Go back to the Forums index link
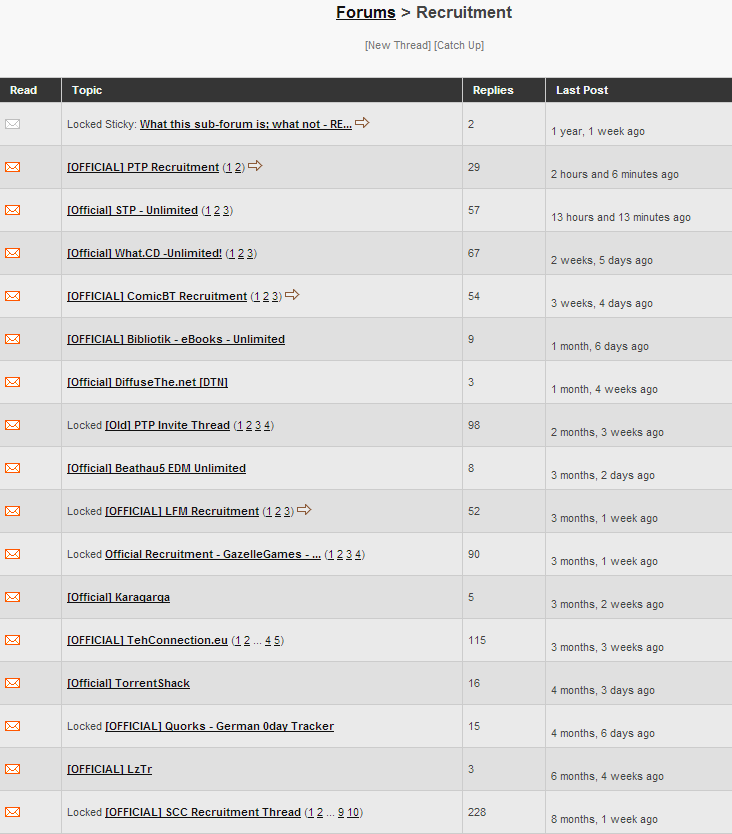This screenshot has width=732, height=834. [366, 13]
